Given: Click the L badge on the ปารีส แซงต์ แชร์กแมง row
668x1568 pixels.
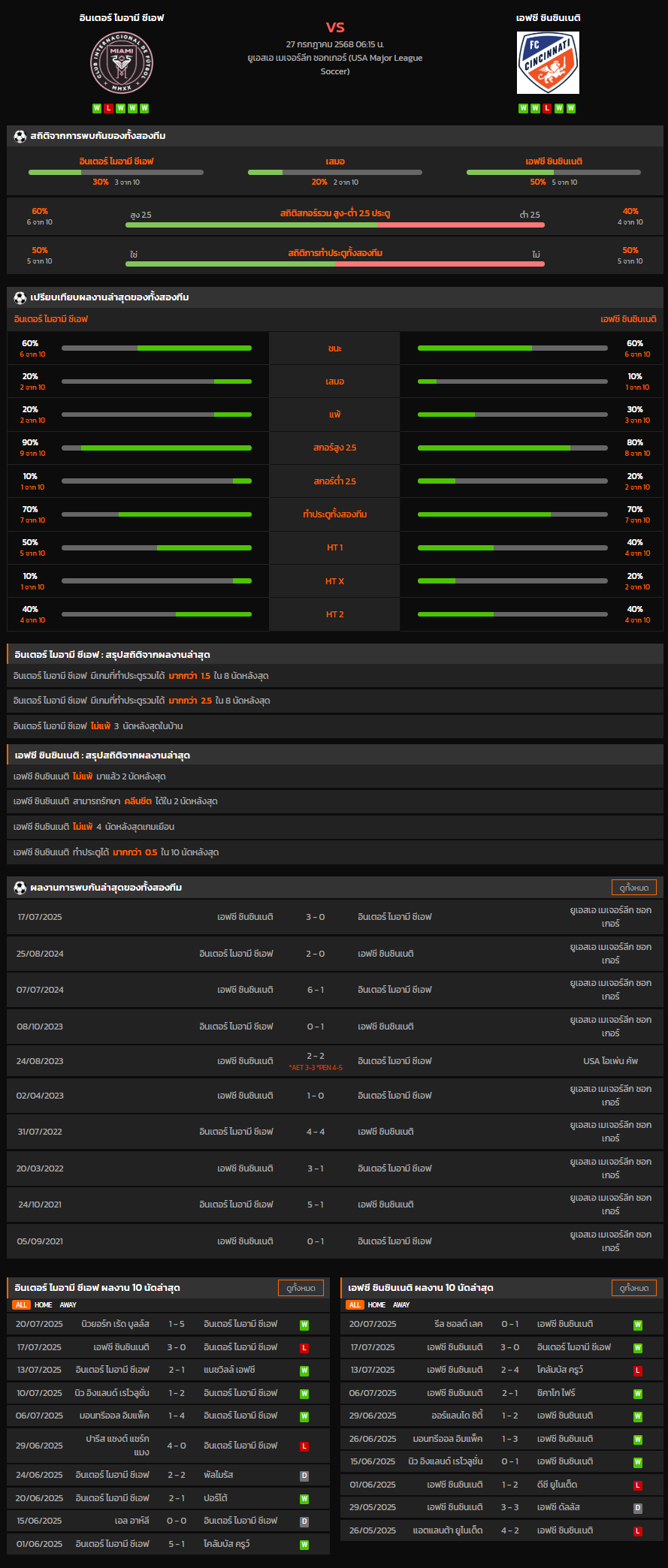Looking at the screenshot, I should [304, 1446].
